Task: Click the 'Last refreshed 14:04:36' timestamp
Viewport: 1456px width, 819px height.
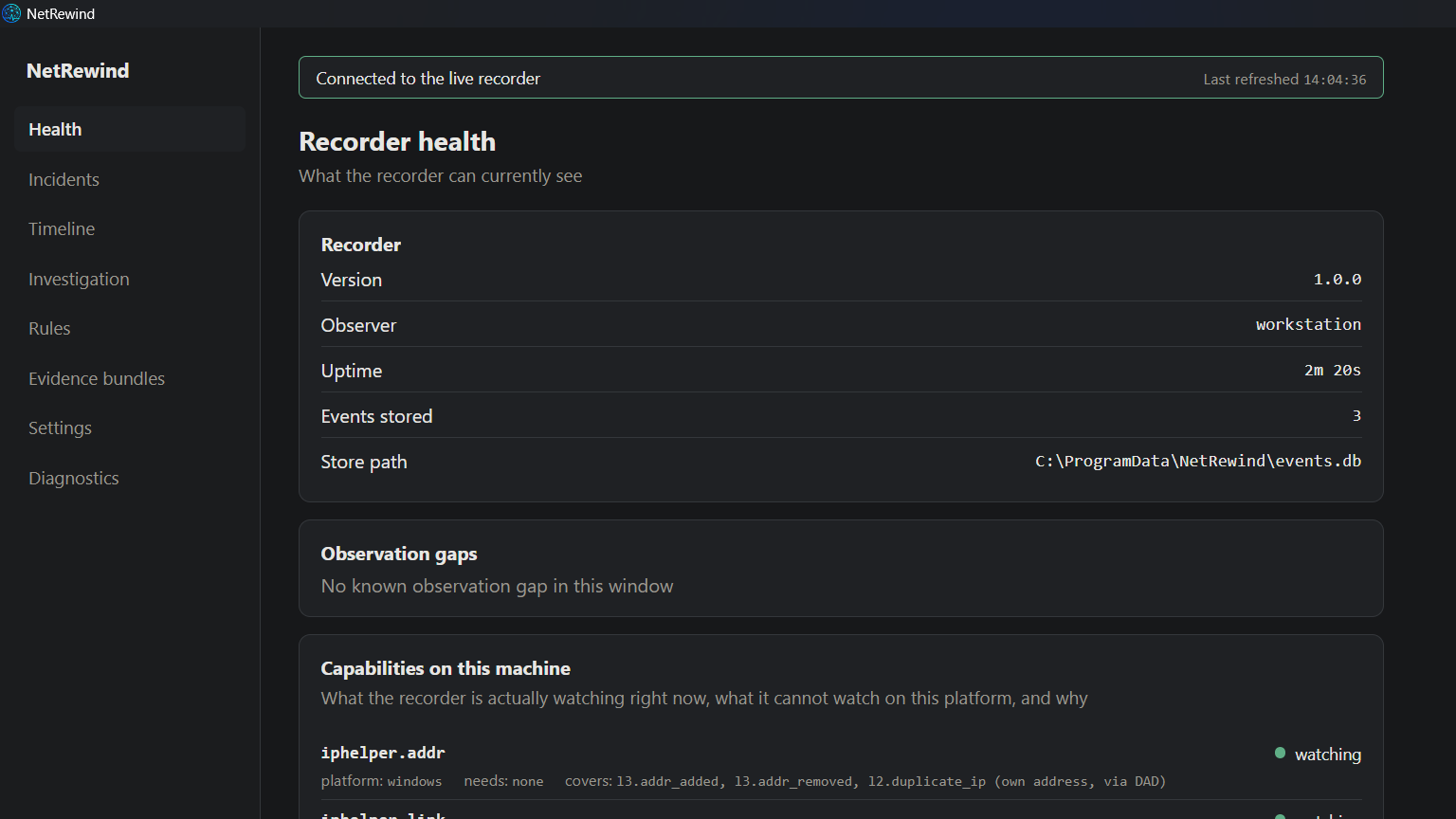Action: (1284, 80)
